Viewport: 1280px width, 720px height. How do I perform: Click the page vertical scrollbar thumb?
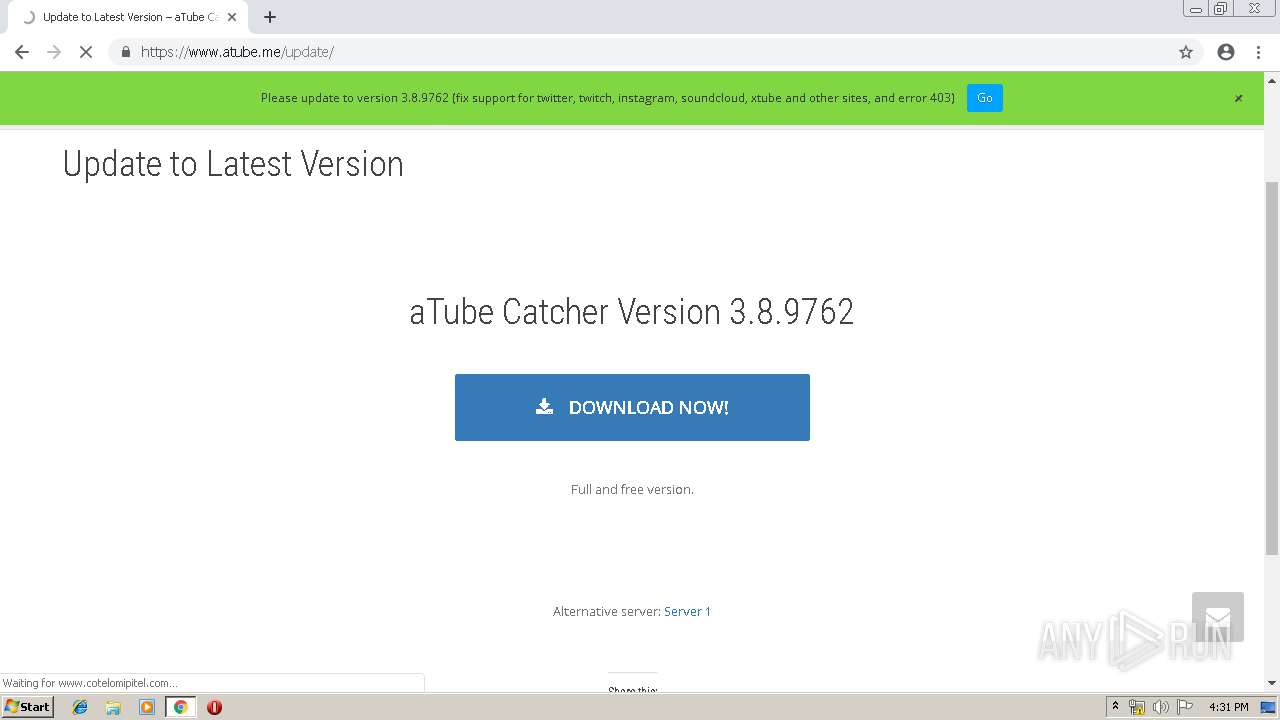(1272, 368)
